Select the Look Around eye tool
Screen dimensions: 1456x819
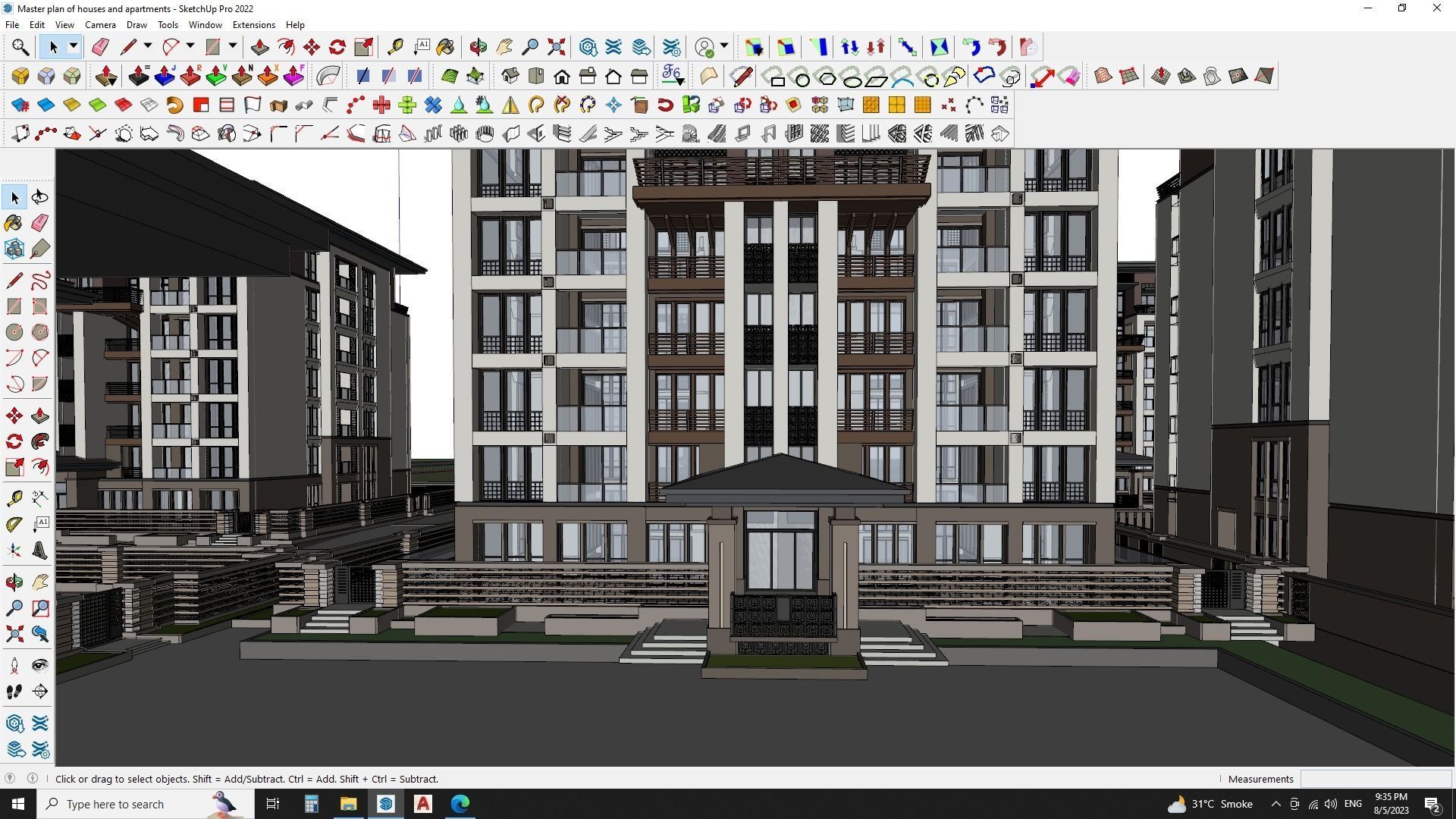coord(40,666)
